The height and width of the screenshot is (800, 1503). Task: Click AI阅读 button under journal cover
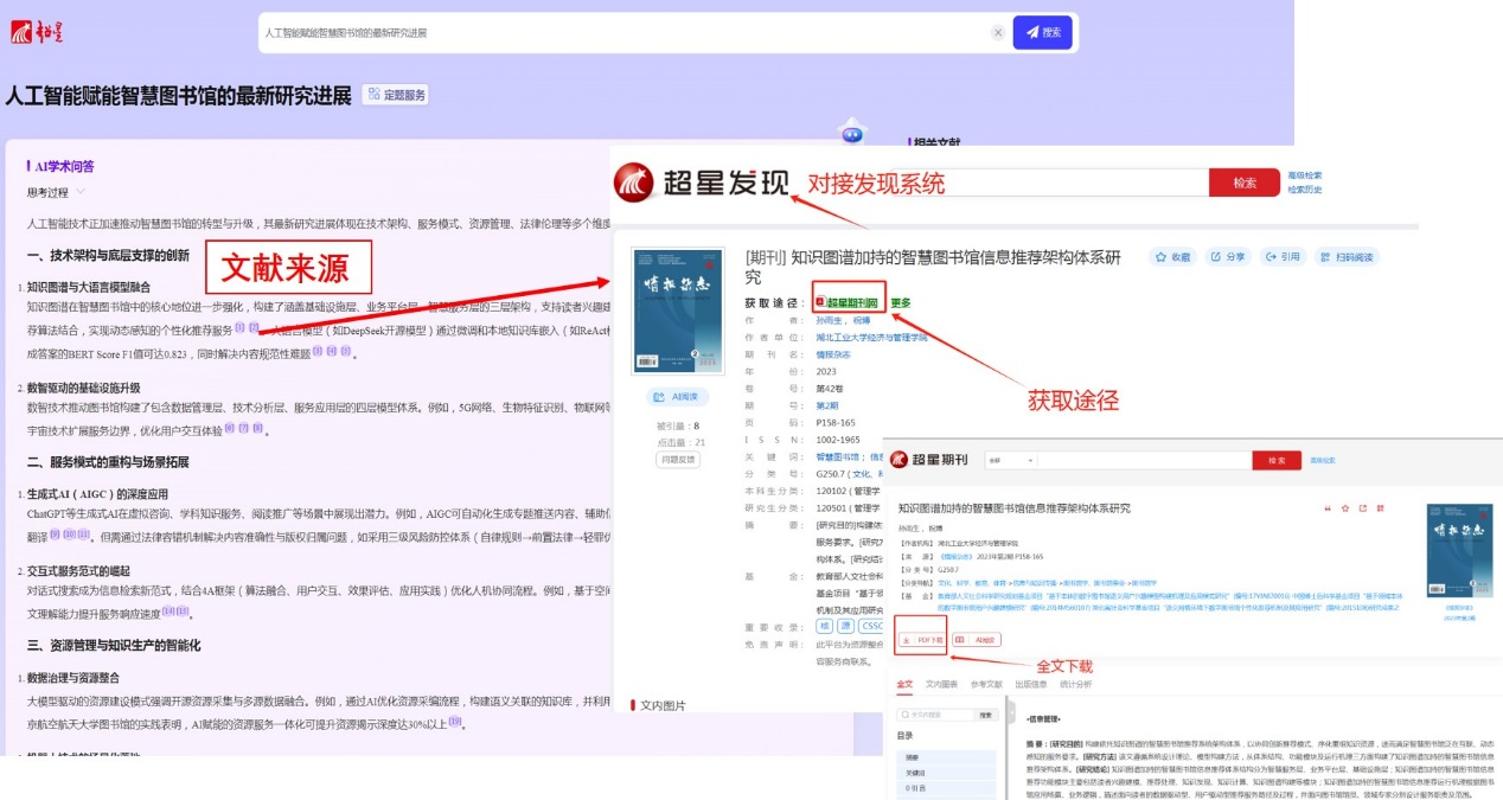[x=677, y=397]
